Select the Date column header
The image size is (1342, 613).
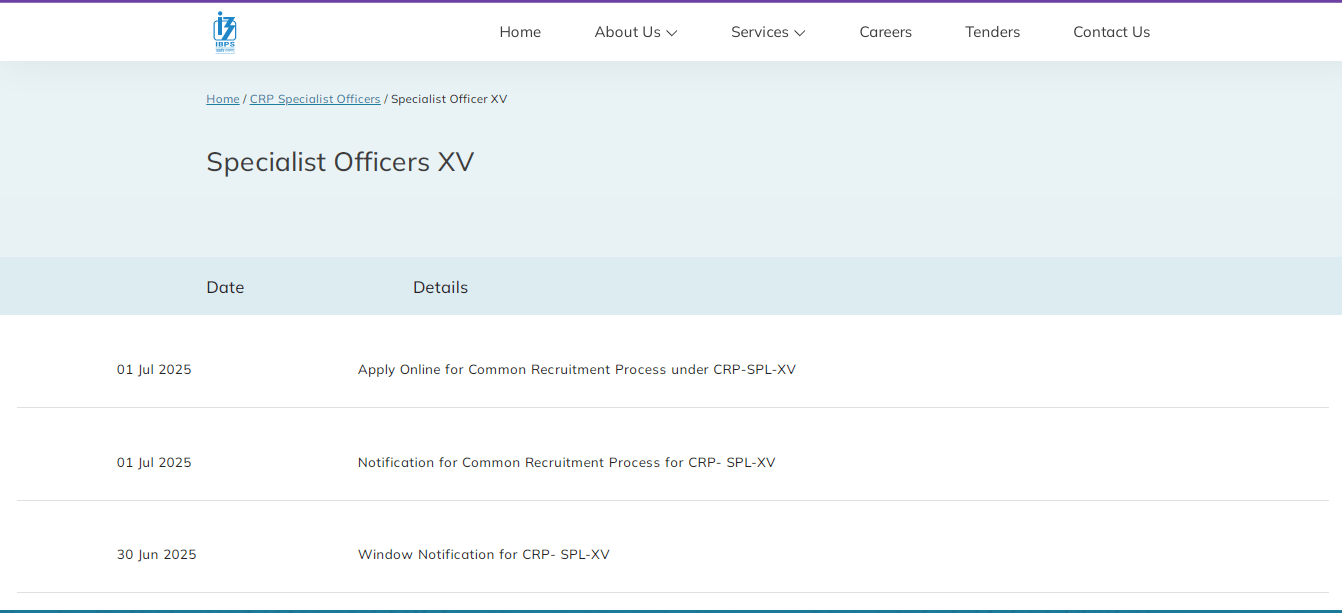[x=225, y=287]
